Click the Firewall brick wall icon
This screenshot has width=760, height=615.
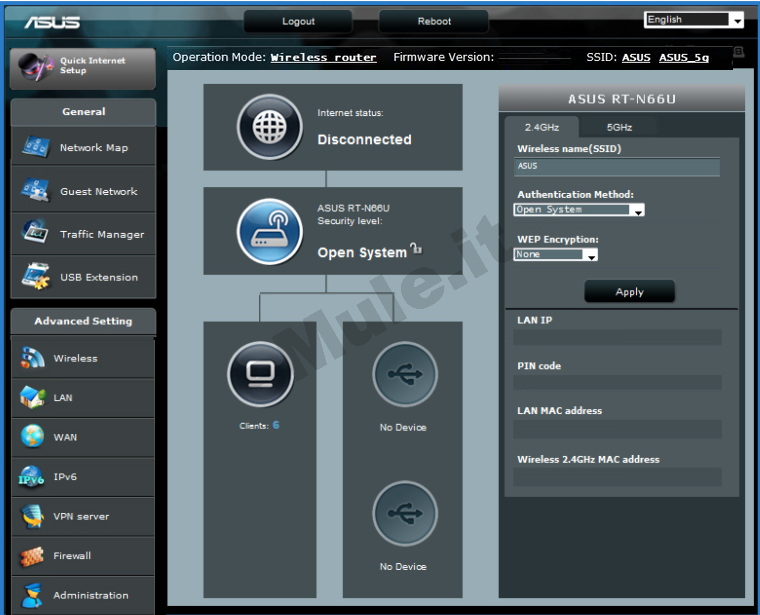32,556
